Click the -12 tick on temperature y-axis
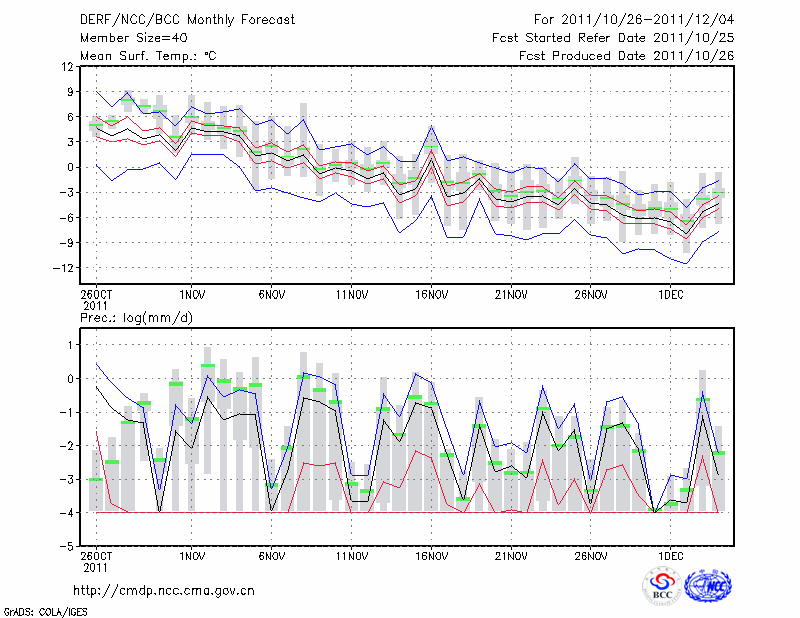This screenshot has width=800, height=618. point(63,268)
